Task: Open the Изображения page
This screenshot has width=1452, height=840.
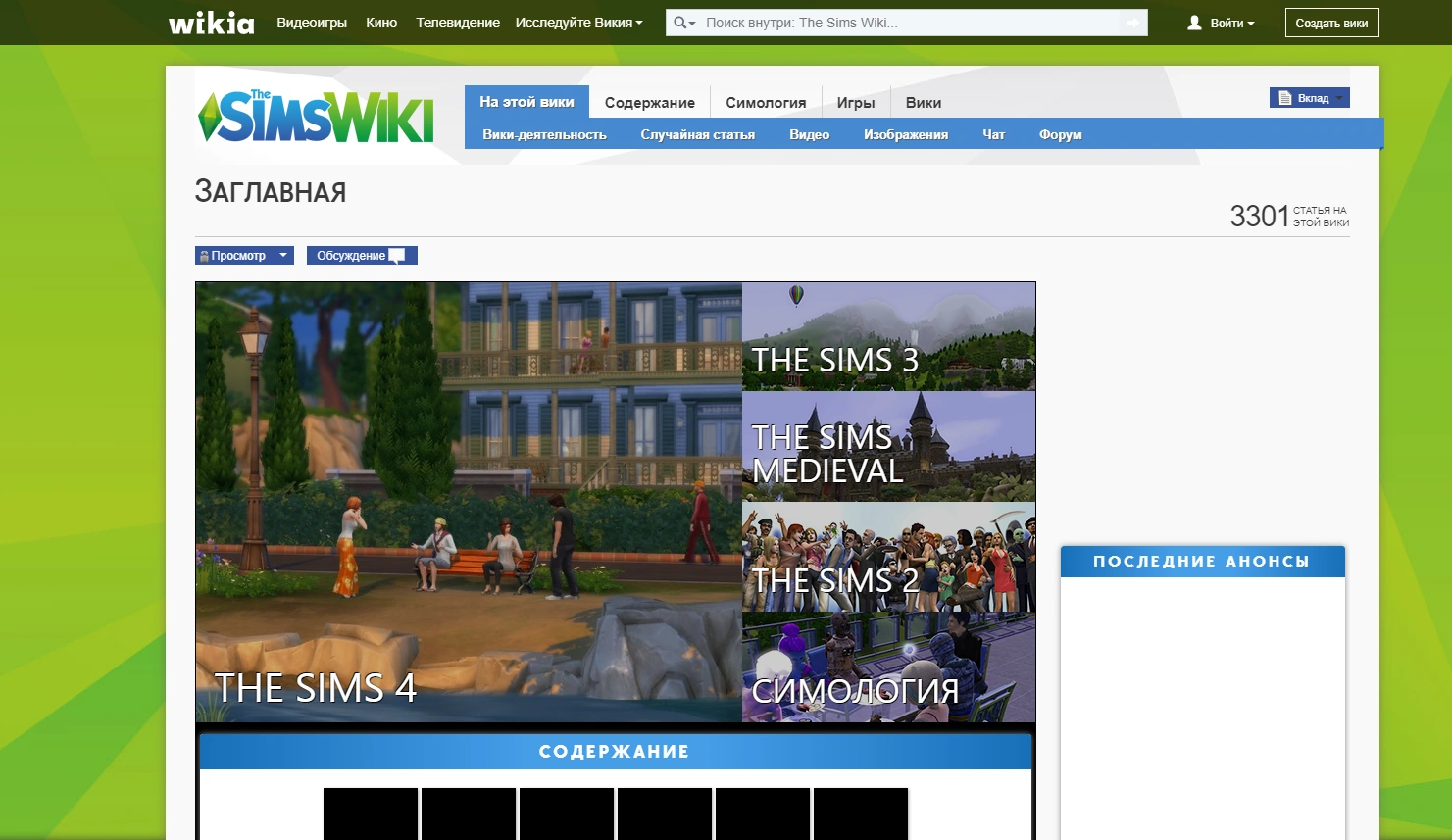Action: coord(906,134)
